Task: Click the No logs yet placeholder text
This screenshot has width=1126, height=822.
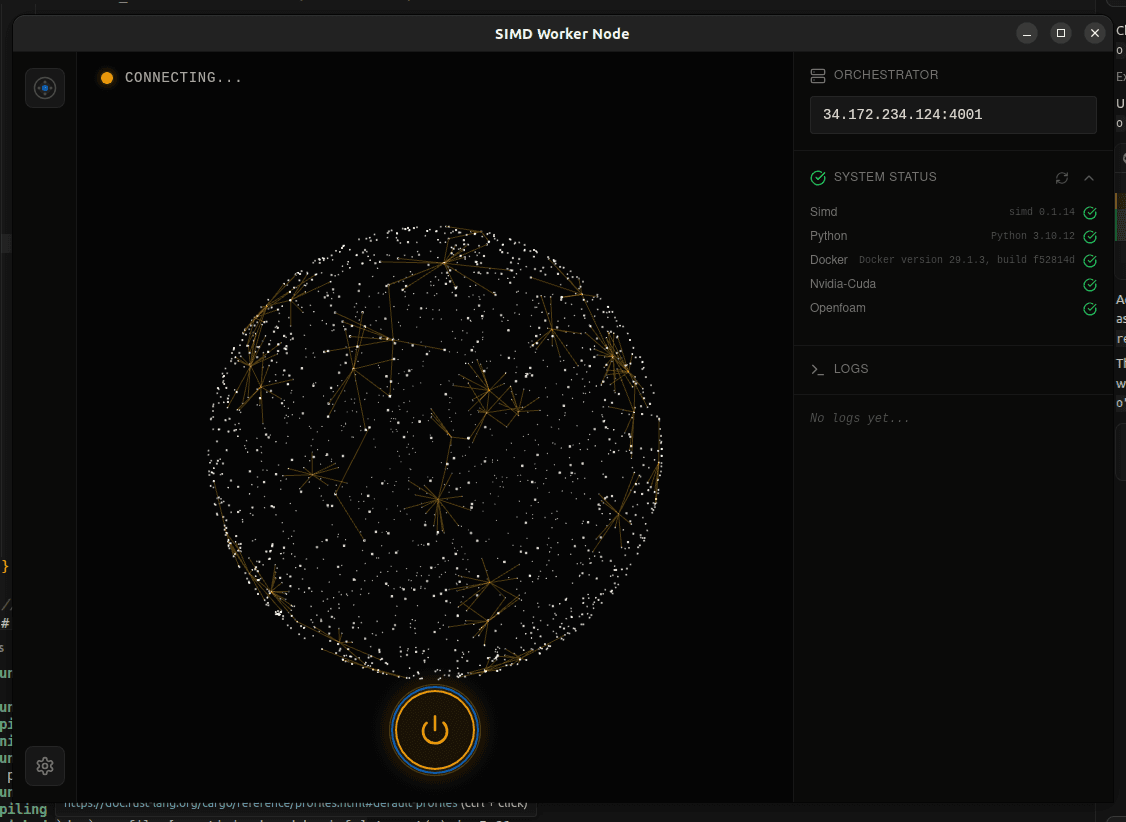Action: coord(860,417)
